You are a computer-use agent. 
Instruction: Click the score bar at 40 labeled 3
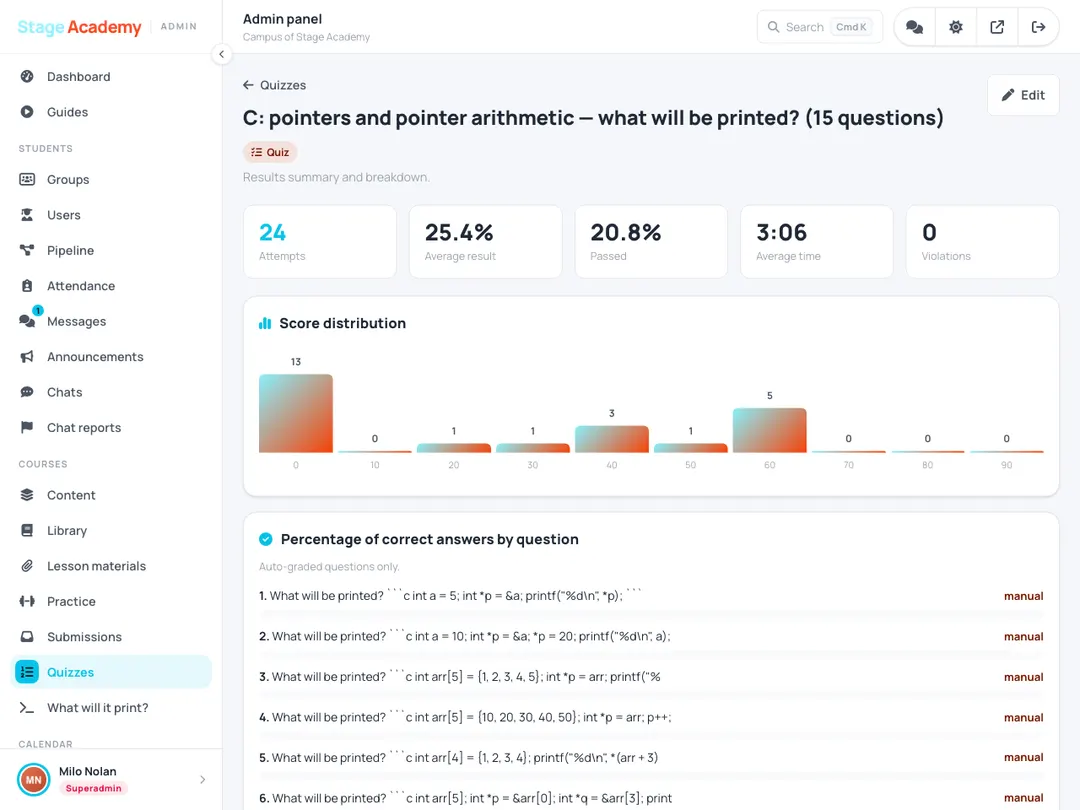click(x=612, y=439)
